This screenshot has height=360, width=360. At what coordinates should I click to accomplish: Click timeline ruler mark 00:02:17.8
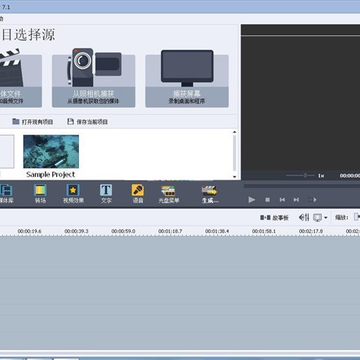coord(311,231)
